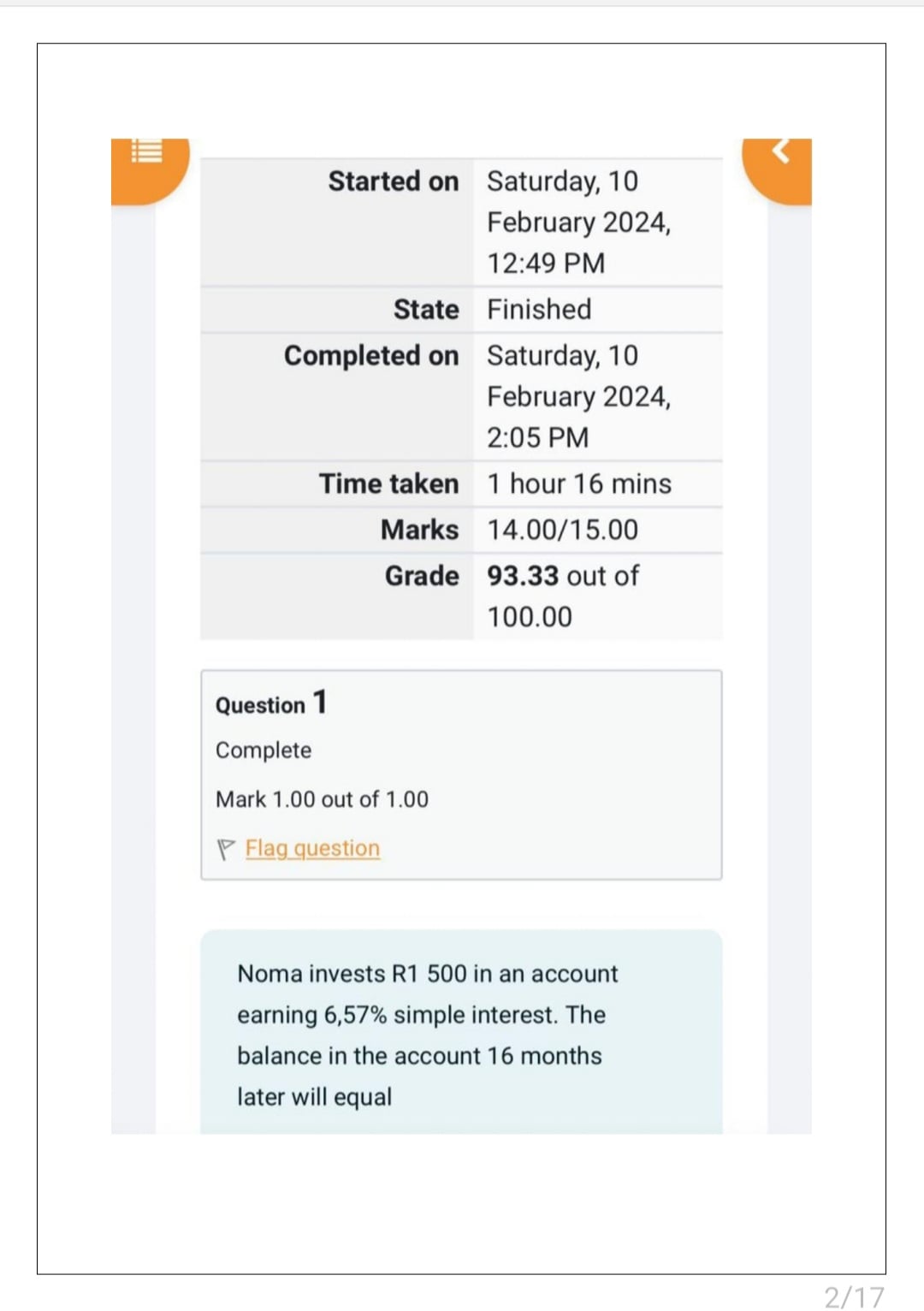This screenshot has width=924, height=1311.
Task: Click the Noma invests R1 500 question text
Action: pyautogui.click(x=428, y=1035)
